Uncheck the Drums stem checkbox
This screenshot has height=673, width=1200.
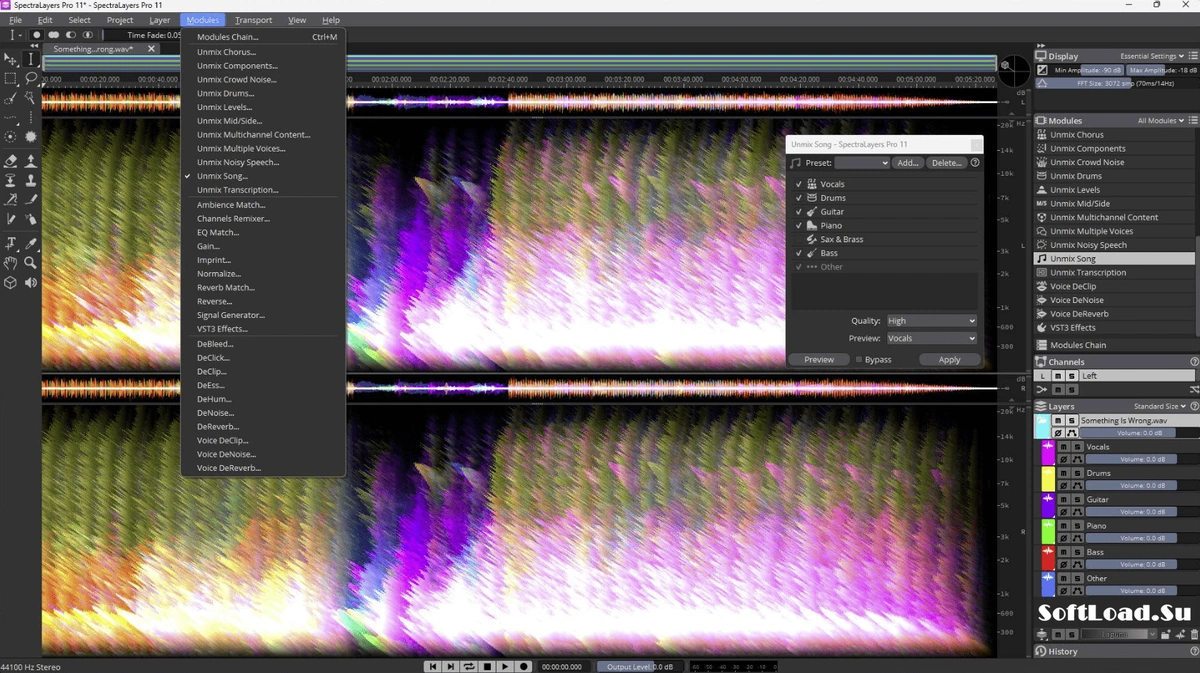point(798,198)
